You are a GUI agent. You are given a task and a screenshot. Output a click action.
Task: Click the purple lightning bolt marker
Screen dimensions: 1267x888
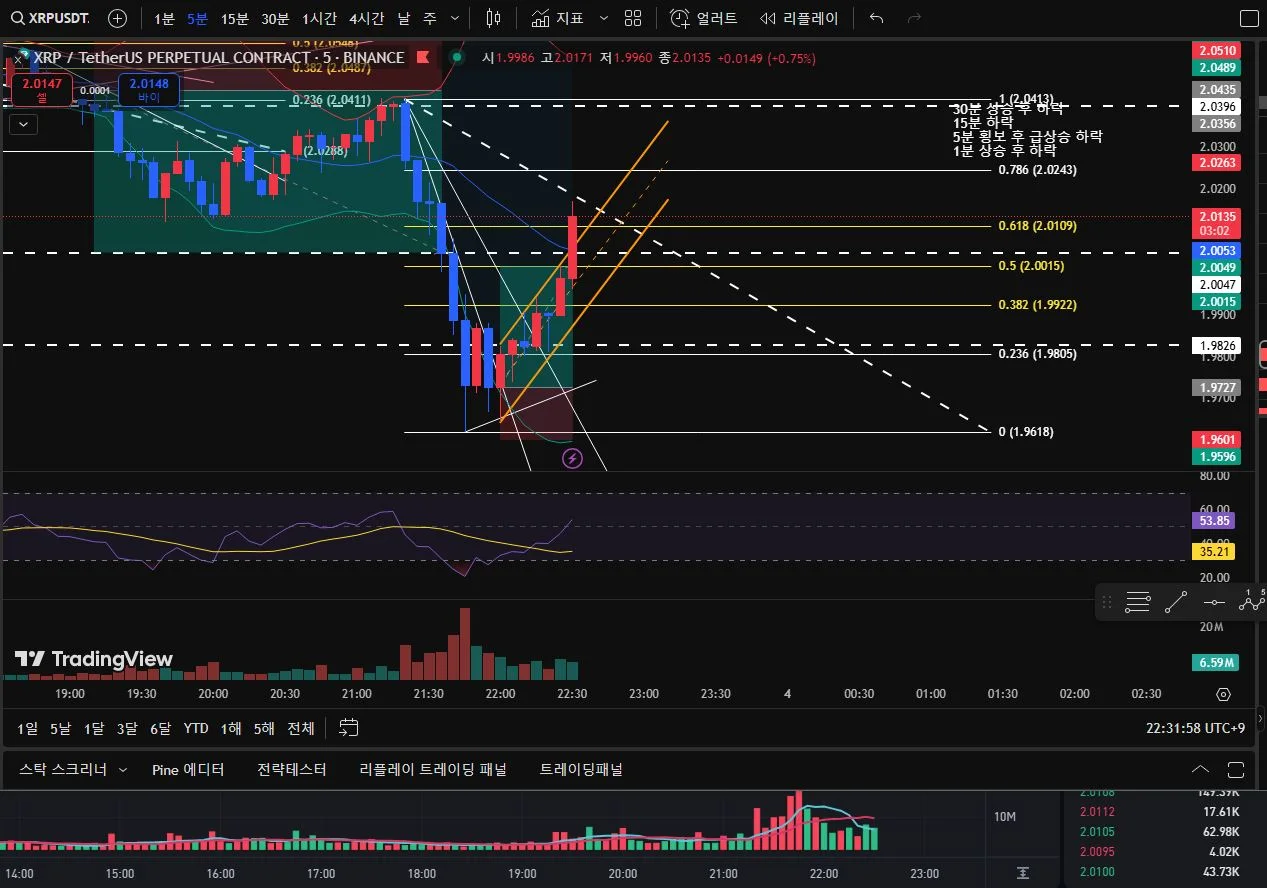point(572,458)
